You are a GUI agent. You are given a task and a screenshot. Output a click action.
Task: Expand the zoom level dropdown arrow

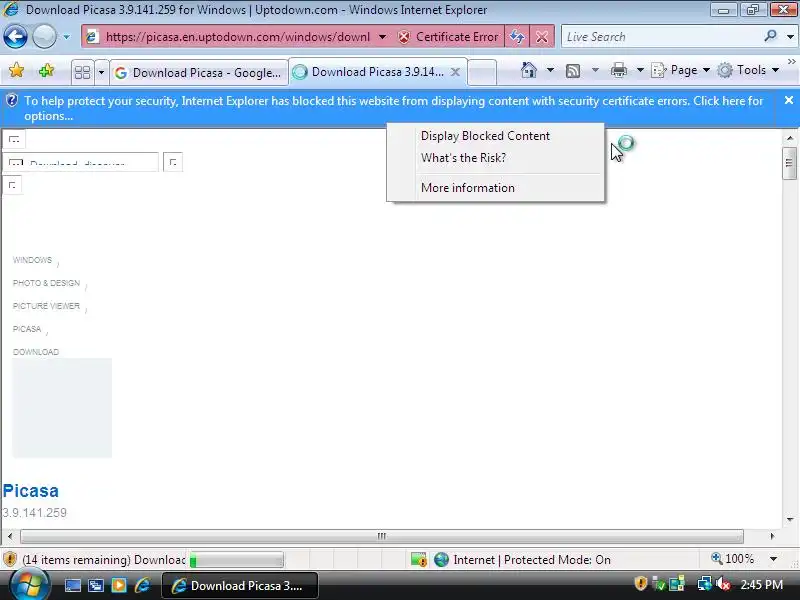(773, 559)
